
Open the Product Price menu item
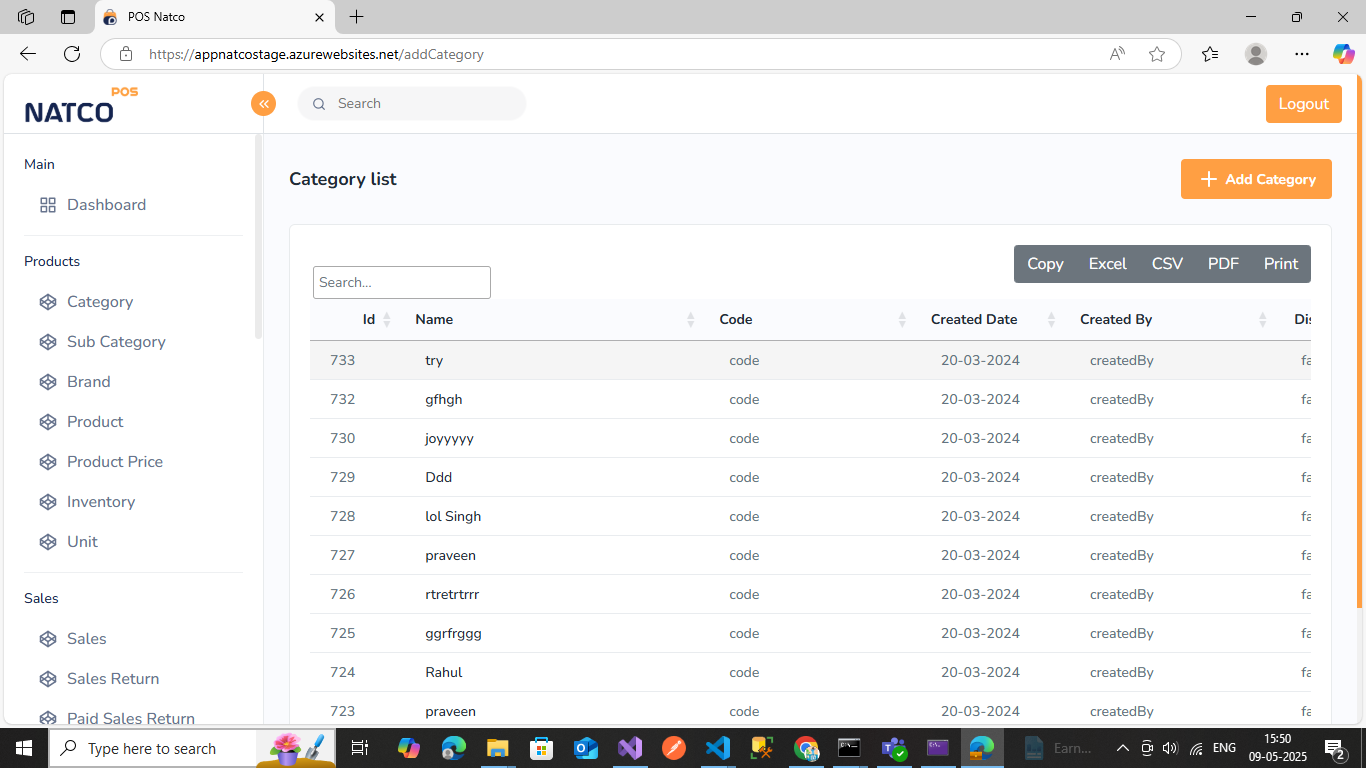pyautogui.click(x=115, y=462)
